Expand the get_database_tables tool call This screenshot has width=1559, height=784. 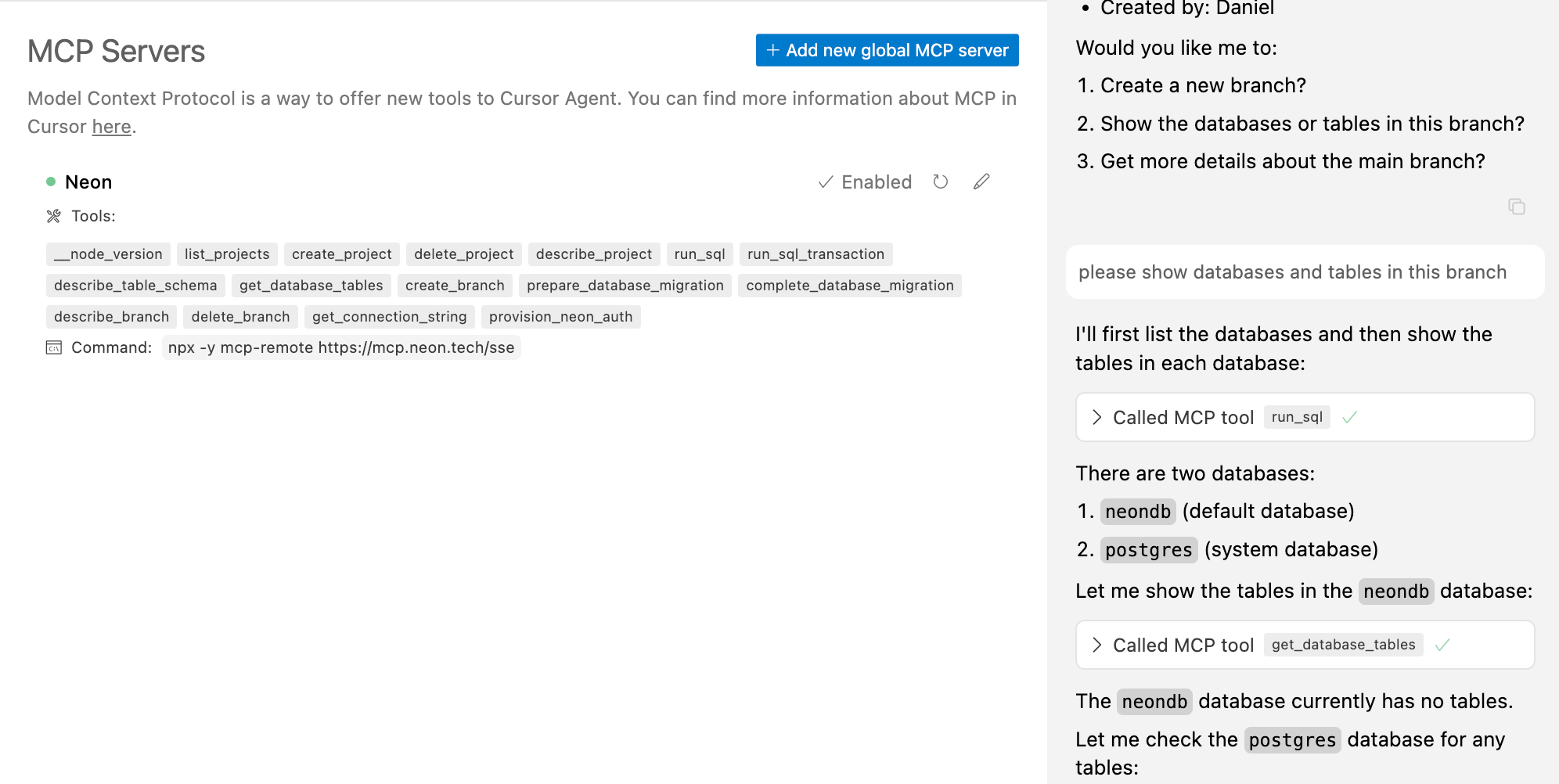pos(1097,645)
